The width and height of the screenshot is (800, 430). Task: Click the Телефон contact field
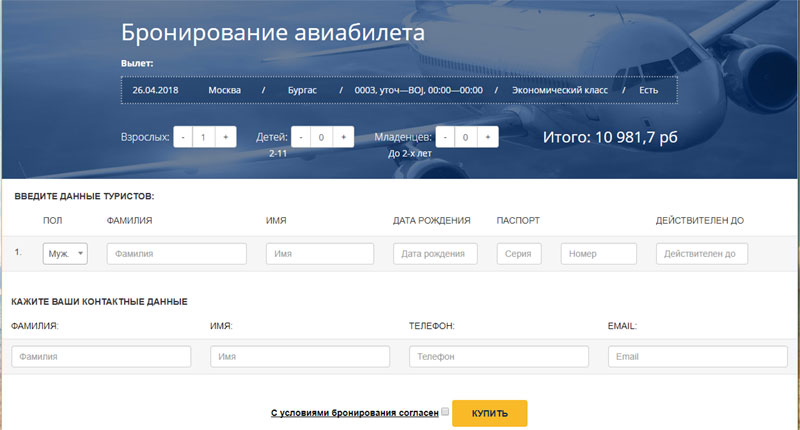[499, 357]
